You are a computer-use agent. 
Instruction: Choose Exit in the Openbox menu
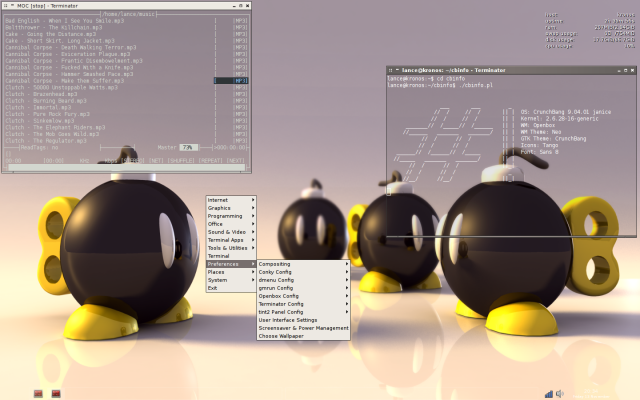tap(231, 288)
